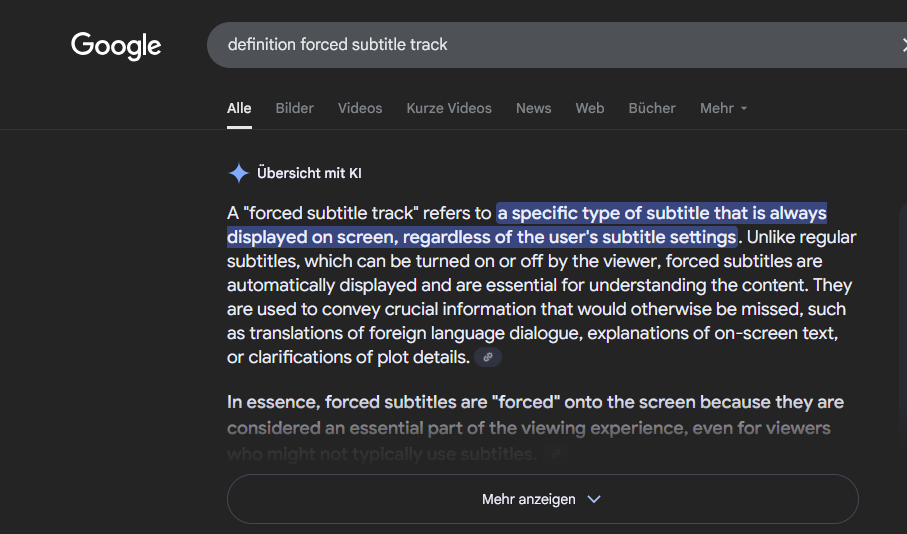
Task: Click the 'Übersicht mit KI' heading
Action: [309, 173]
